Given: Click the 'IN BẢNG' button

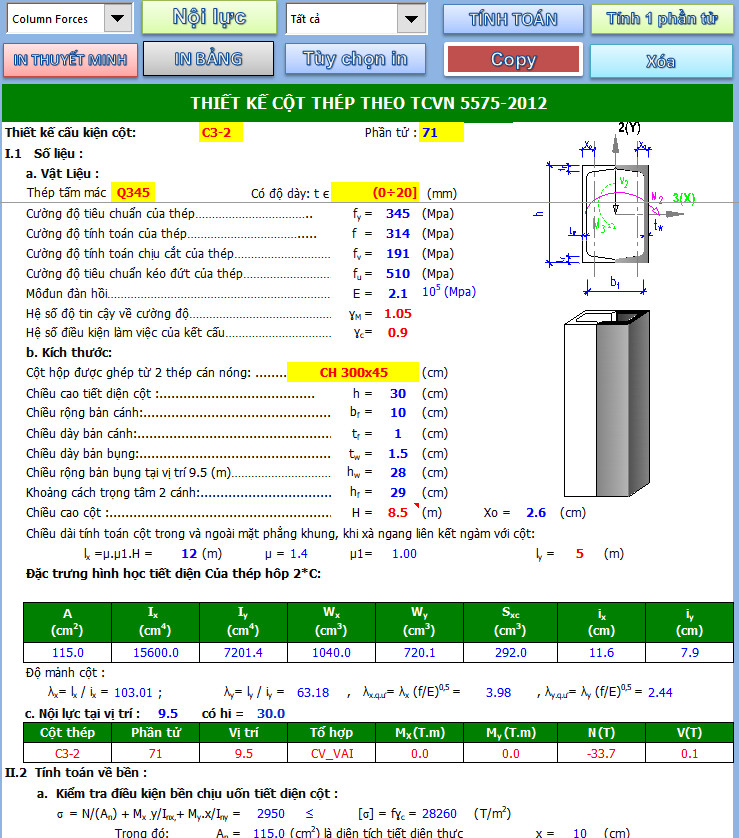Looking at the screenshot, I should pyautogui.click(x=208, y=59).
